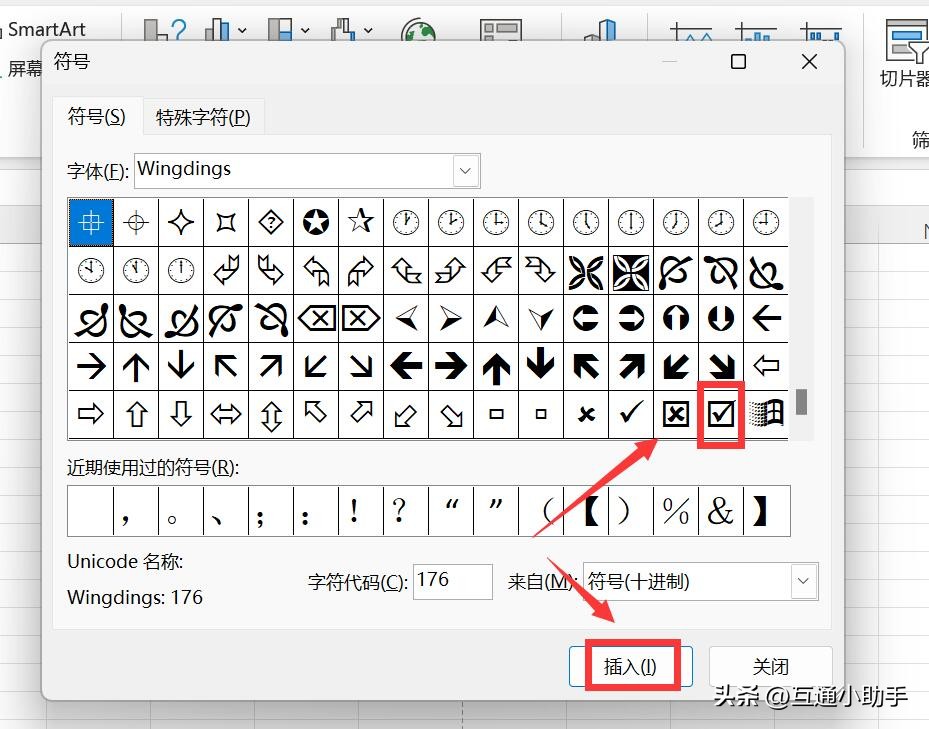Select the highlighted crosshair-square symbol
Screen dimensions: 929x729
point(91,222)
